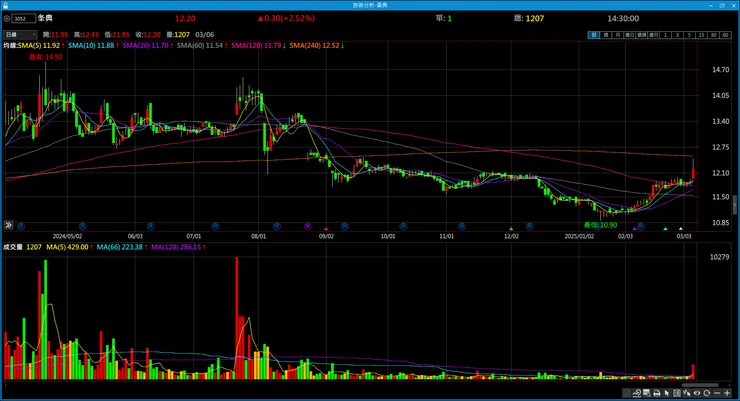Open the 日線 period dropdown

click(x=20, y=34)
